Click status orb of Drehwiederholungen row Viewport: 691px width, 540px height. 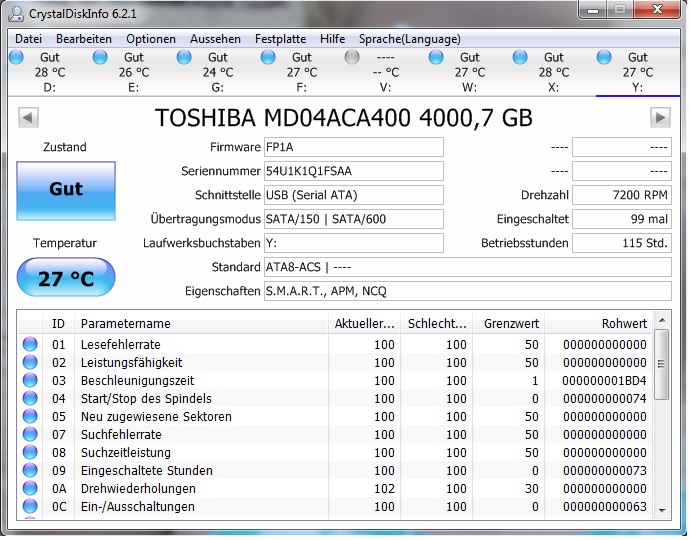(30, 488)
